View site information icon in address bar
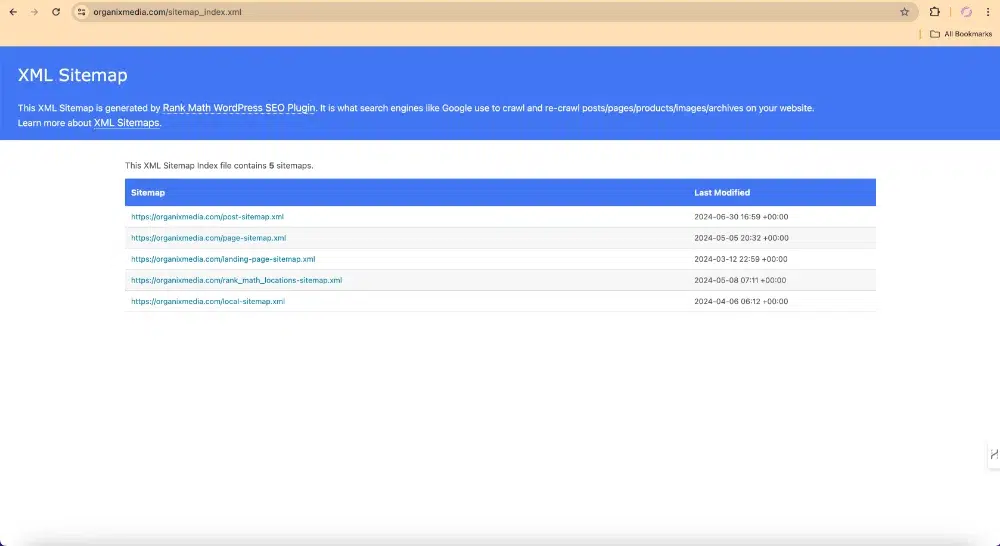 pyautogui.click(x=82, y=12)
